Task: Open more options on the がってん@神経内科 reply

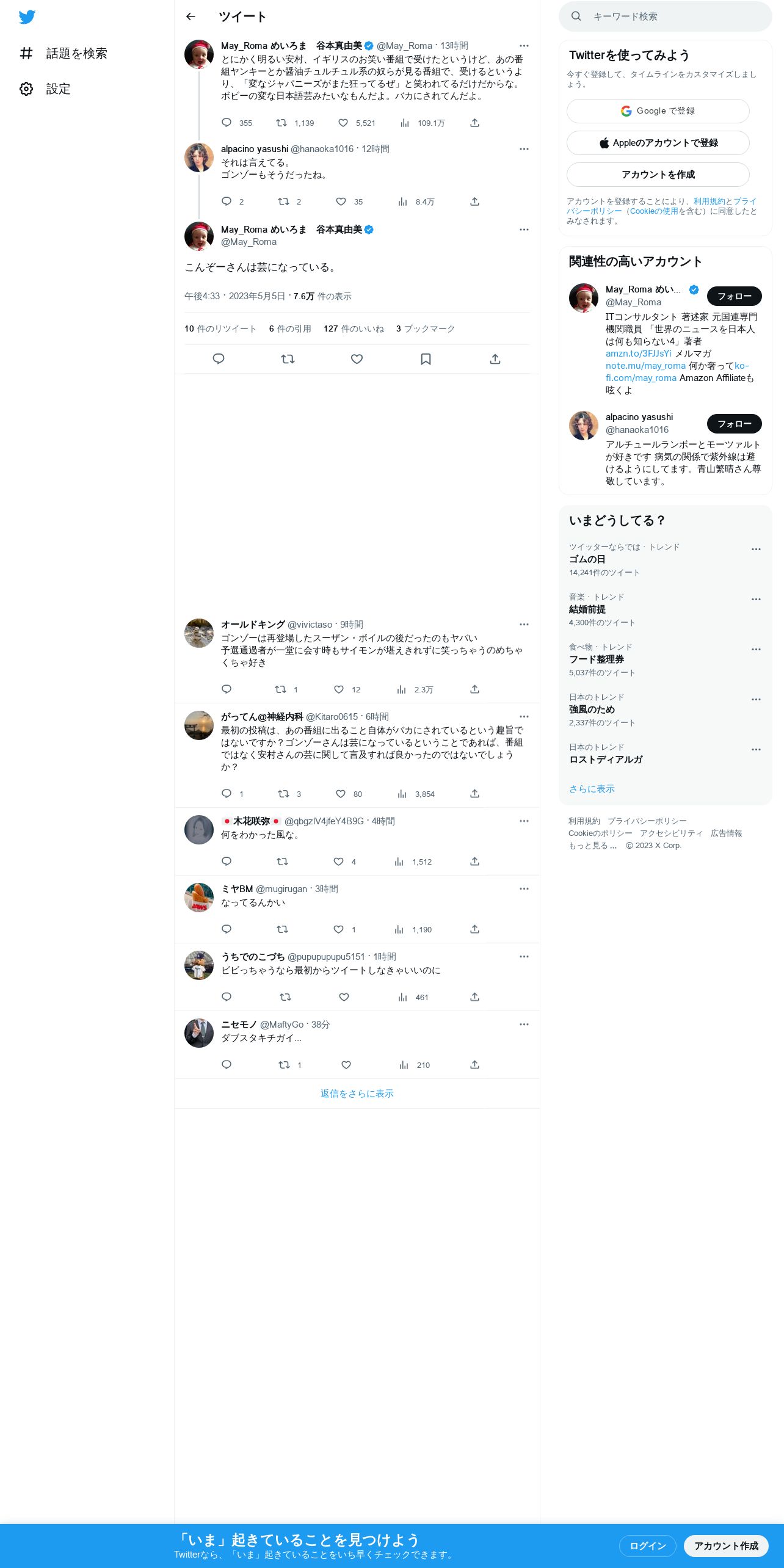Action: pyautogui.click(x=524, y=716)
